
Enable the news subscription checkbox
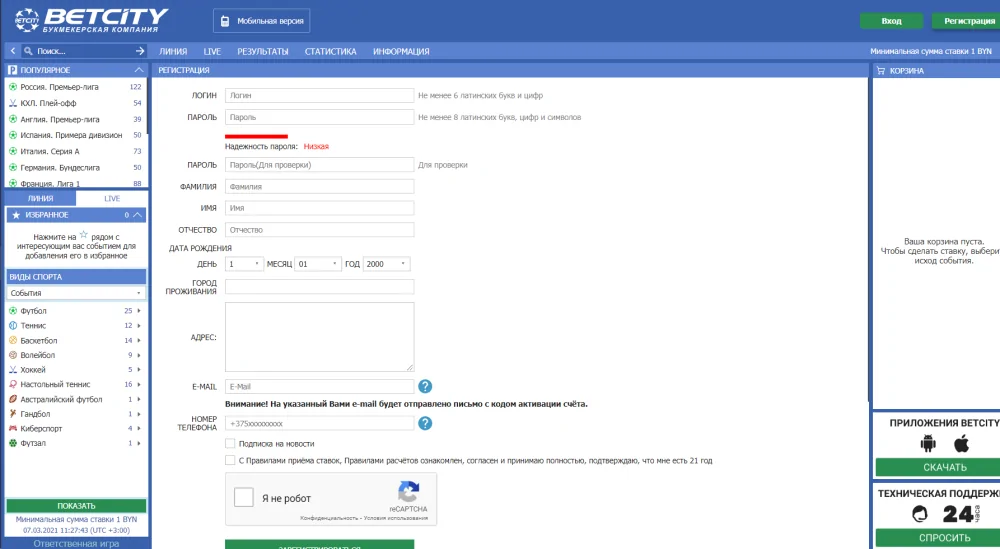230,443
